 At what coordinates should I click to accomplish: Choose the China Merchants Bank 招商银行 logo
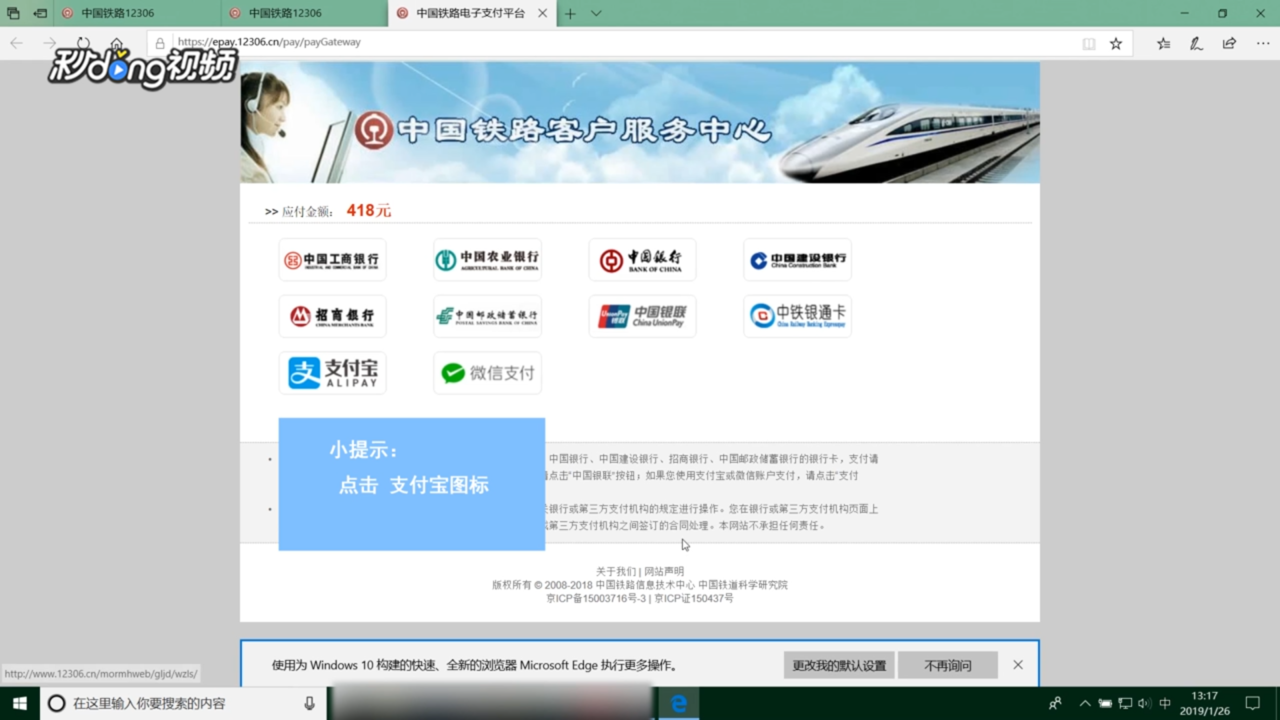(332, 316)
